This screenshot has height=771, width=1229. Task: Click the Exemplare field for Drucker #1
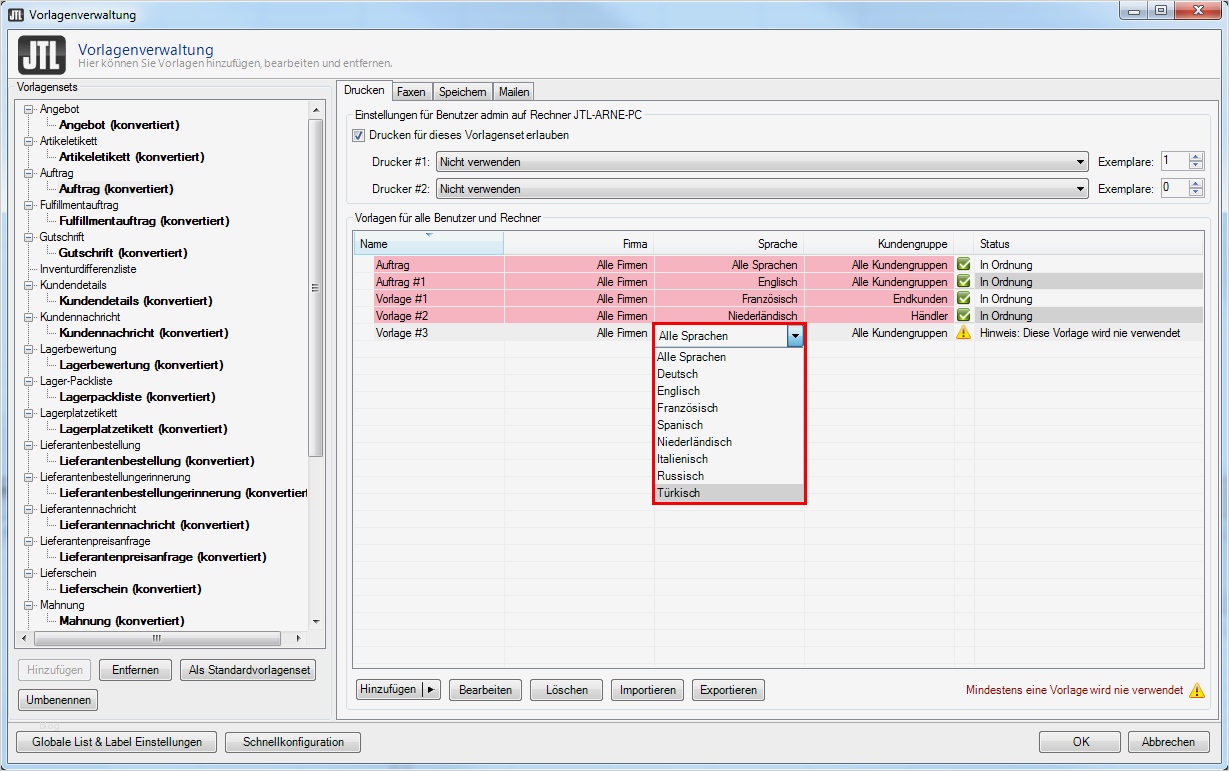coord(1175,162)
